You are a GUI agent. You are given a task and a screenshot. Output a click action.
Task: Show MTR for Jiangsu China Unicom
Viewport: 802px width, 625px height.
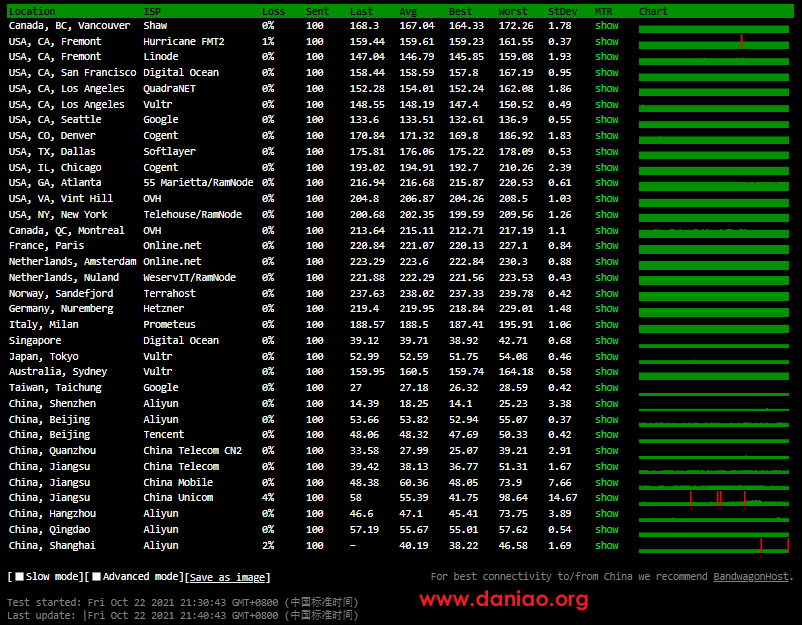click(607, 497)
